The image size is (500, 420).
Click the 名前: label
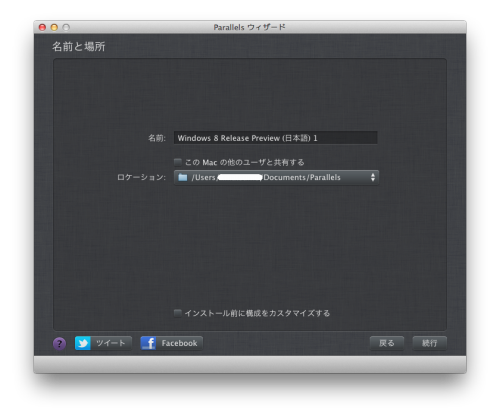157,138
